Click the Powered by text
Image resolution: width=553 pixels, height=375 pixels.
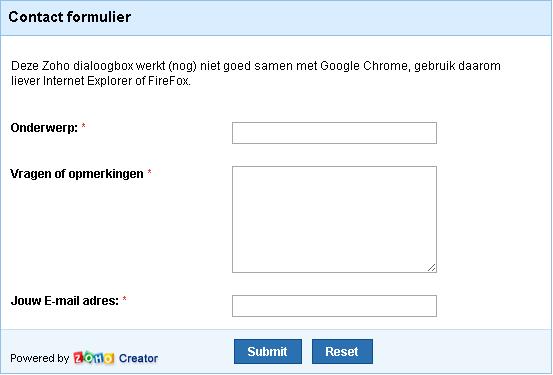tap(40, 358)
